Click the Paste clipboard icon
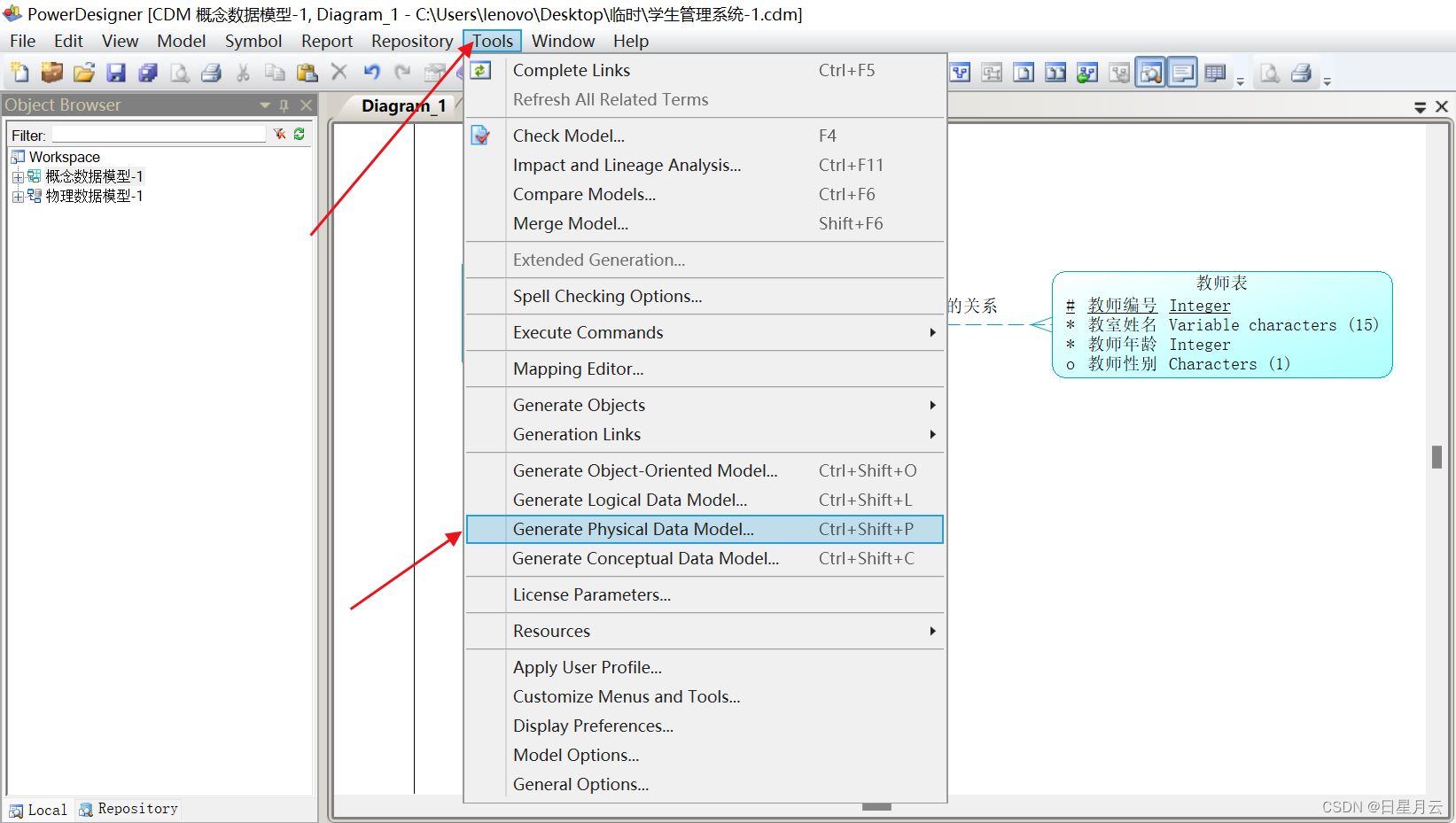The image size is (1456, 823). pos(307,73)
